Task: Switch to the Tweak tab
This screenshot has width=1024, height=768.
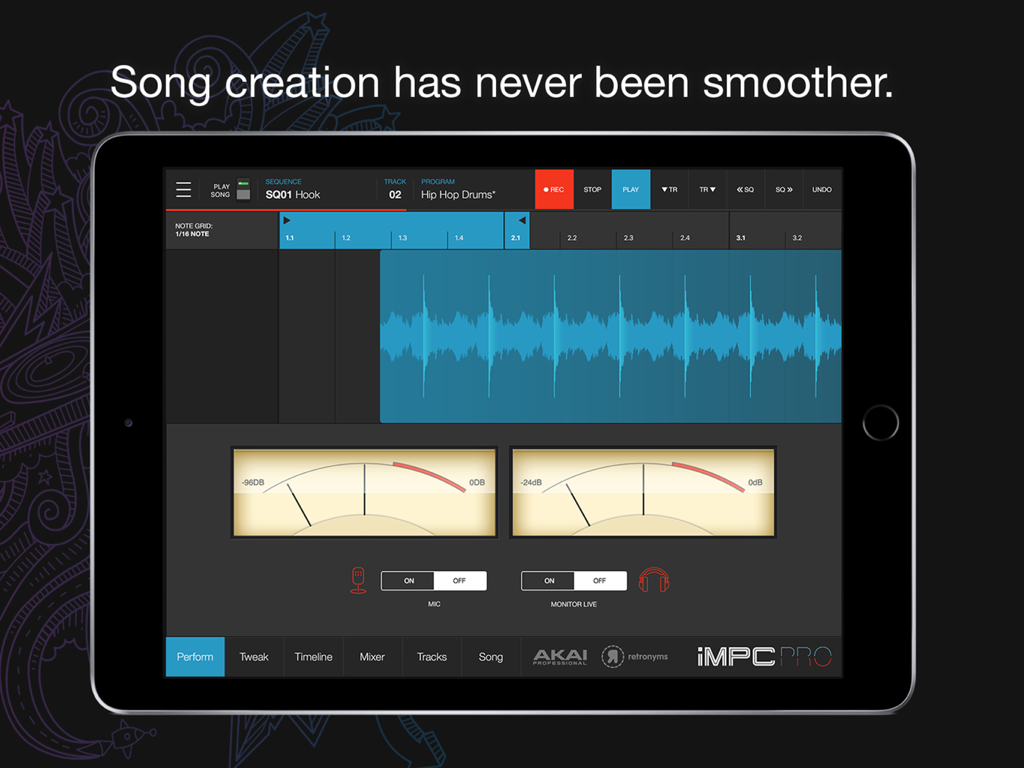Action: pyautogui.click(x=254, y=657)
